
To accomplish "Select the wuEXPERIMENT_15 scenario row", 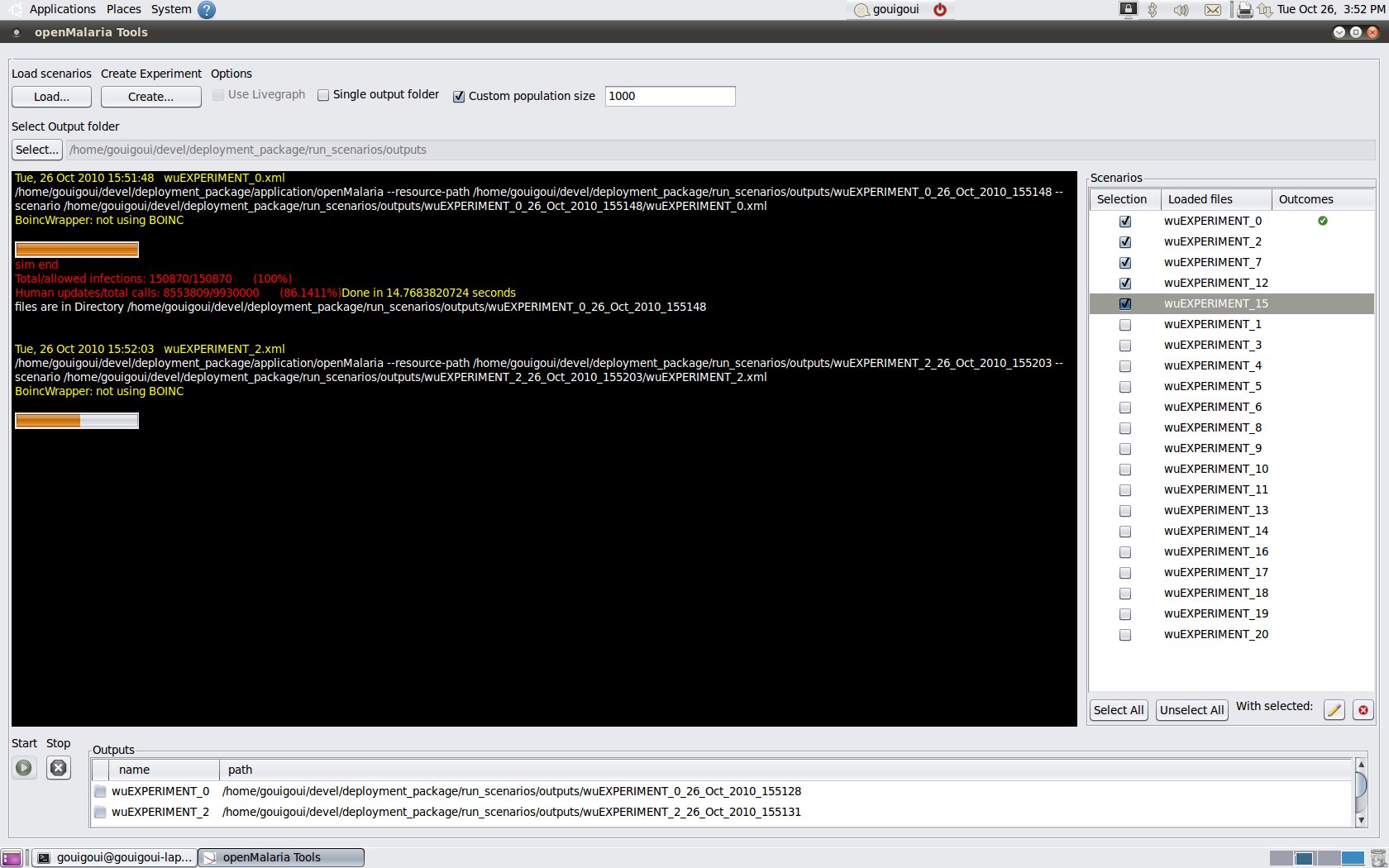I will point(1232,303).
